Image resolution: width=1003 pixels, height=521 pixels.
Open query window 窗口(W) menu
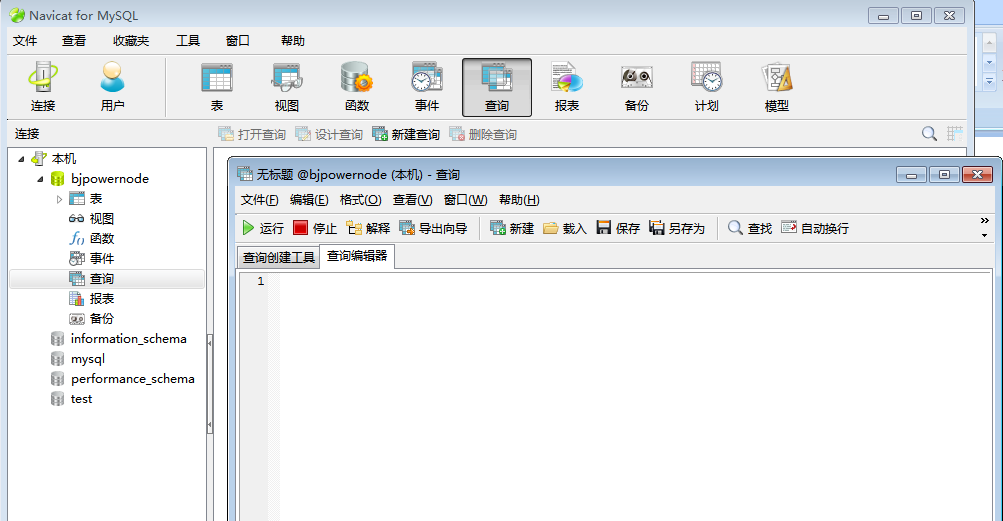pyautogui.click(x=465, y=200)
